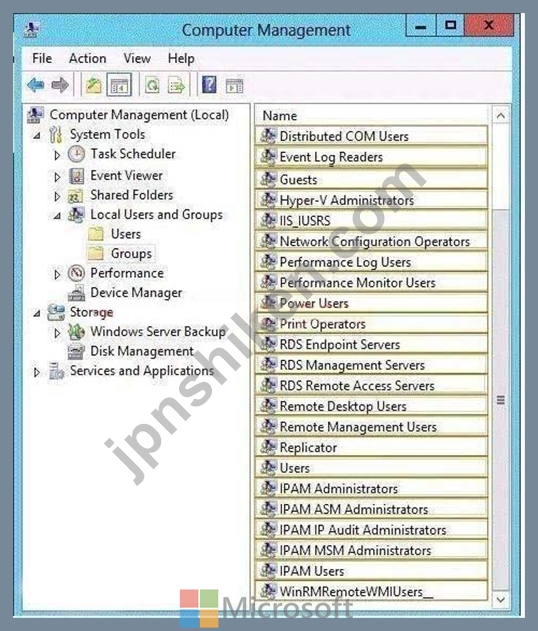538x631 pixels.
Task: Toggle the Show/Hide Console Tree icon
Action: [119, 85]
